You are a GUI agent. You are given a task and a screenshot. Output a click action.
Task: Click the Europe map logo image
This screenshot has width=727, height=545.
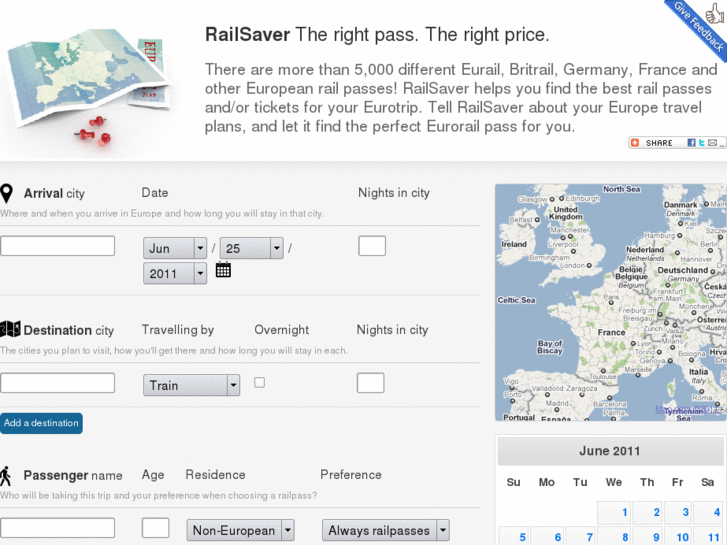pos(89,86)
